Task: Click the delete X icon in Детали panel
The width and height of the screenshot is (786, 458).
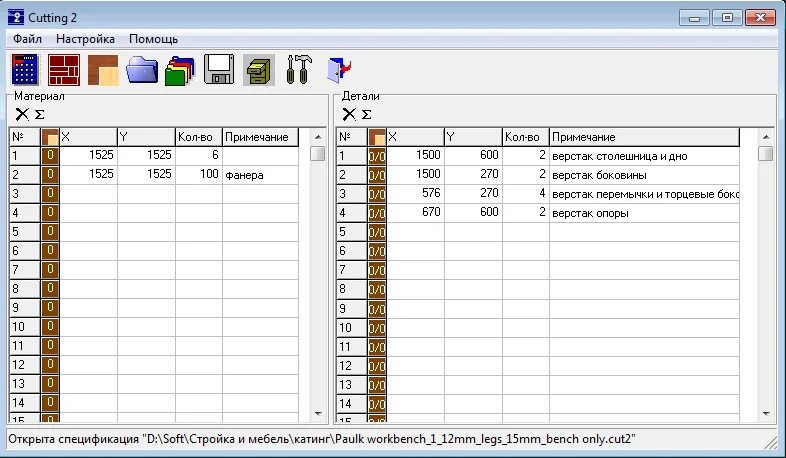Action: coord(349,114)
